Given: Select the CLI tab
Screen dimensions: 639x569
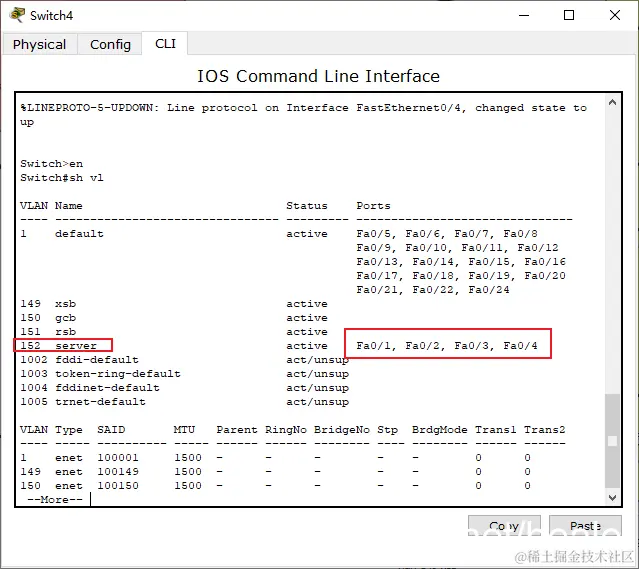Looking at the screenshot, I should [165, 43].
